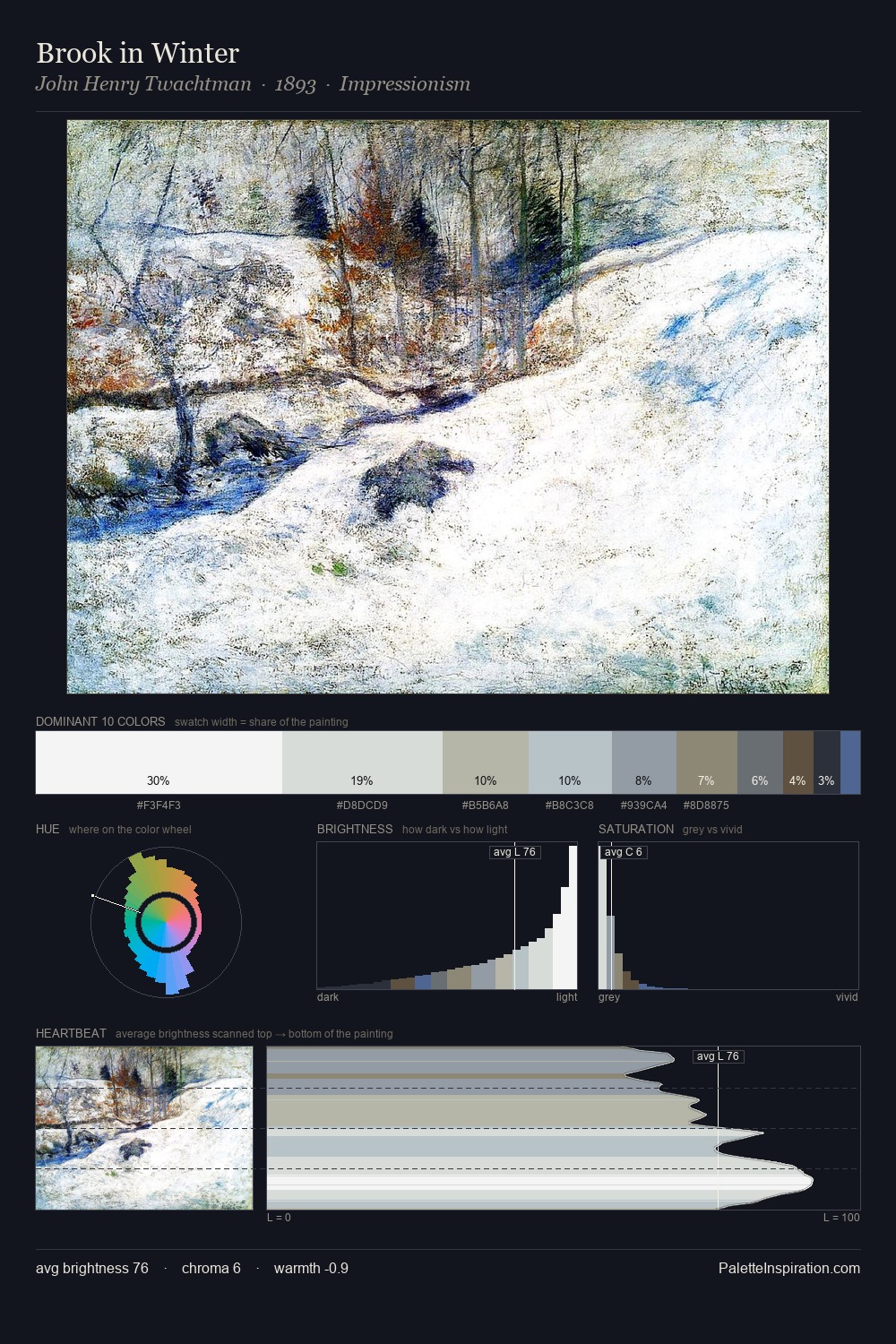Click the saturation histogram chart
This screenshot has height=1344, width=896.
(728, 916)
